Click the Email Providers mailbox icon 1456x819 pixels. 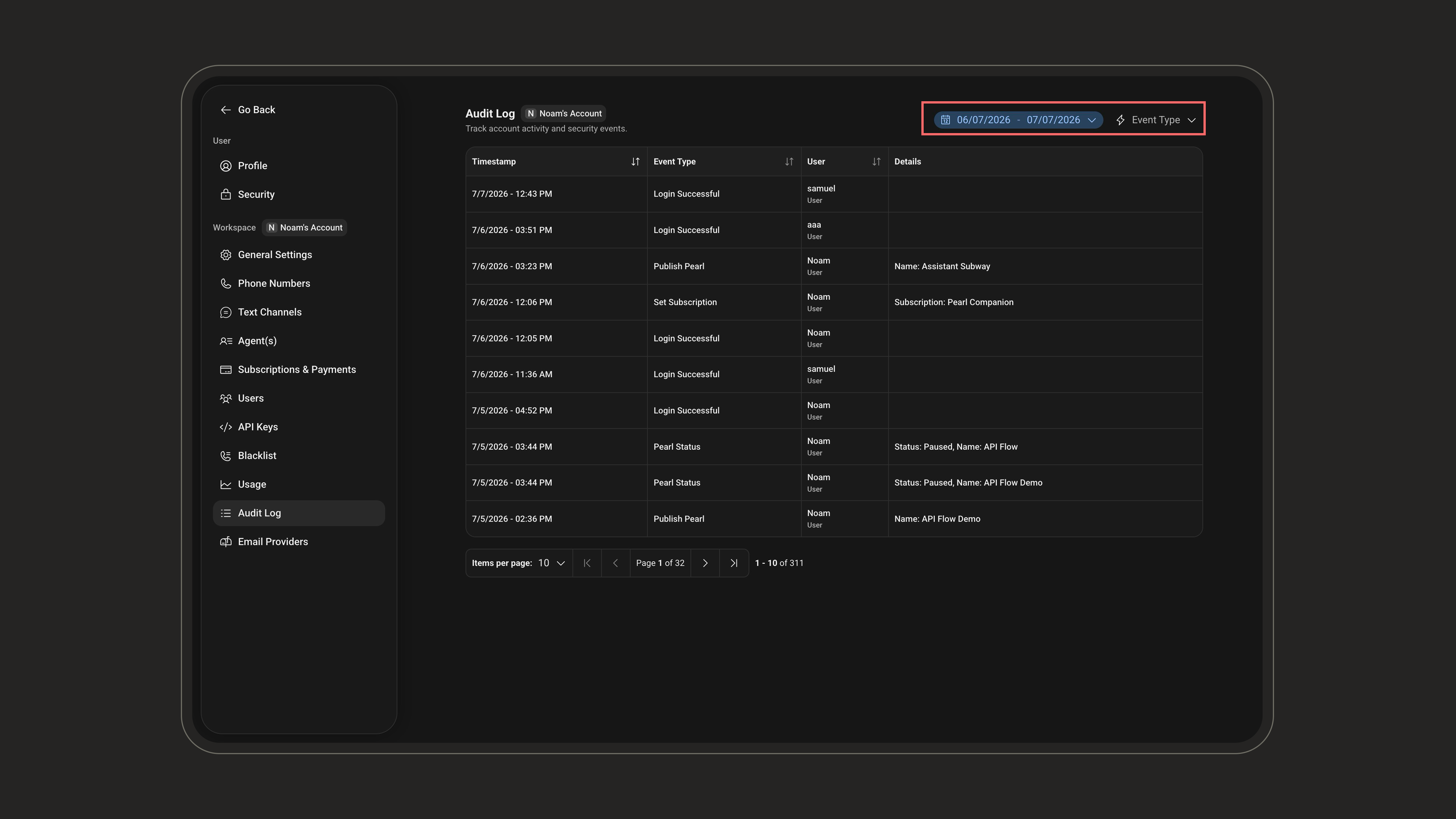[x=226, y=542]
